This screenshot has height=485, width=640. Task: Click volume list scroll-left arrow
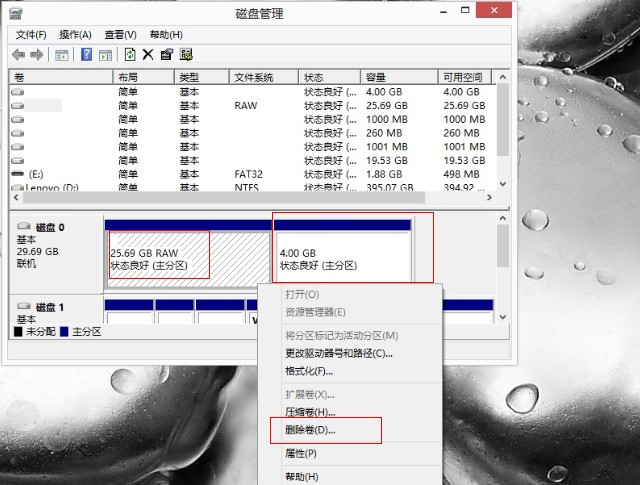(x=16, y=198)
